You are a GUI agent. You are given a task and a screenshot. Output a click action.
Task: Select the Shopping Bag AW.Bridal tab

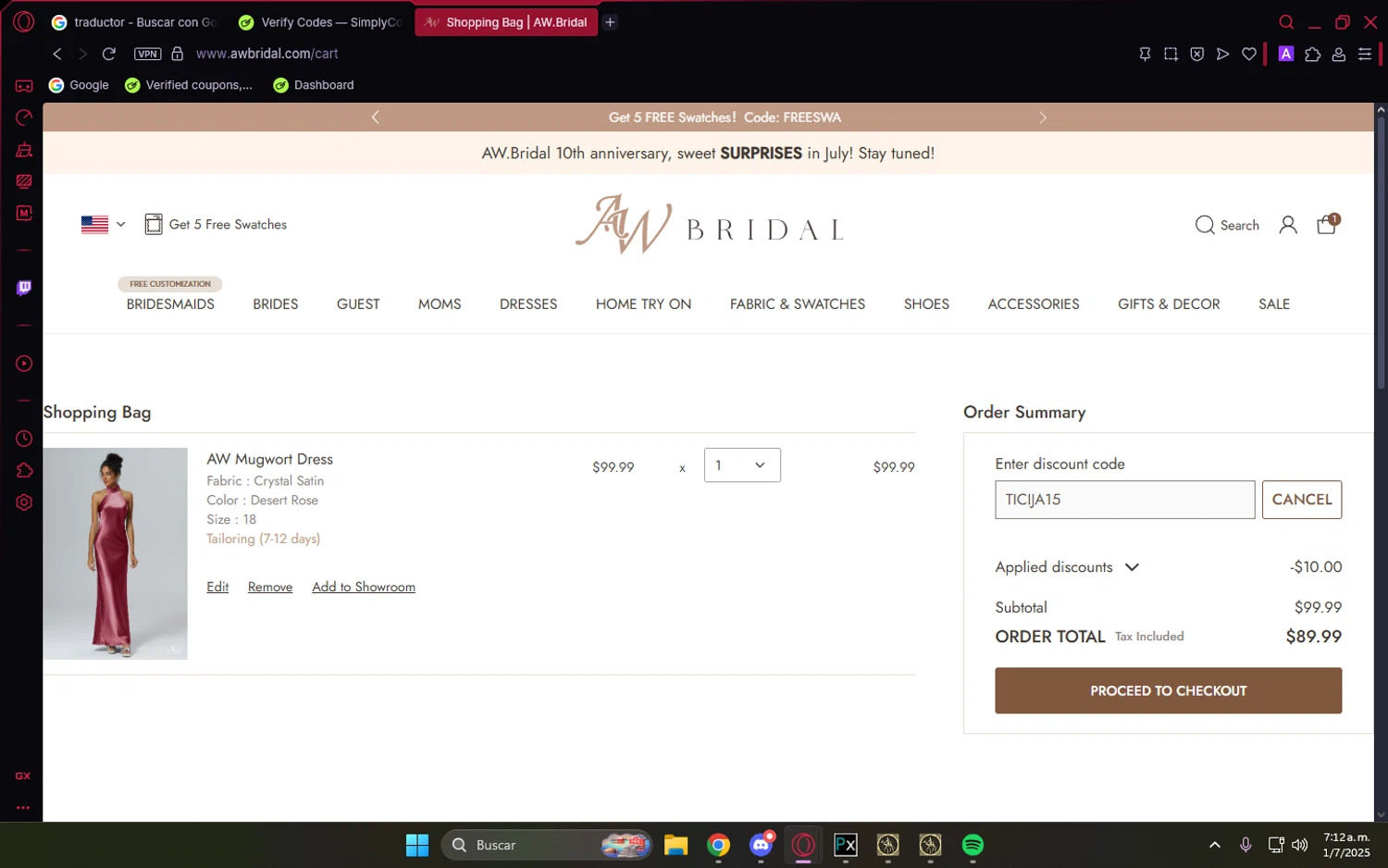pos(505,22)
